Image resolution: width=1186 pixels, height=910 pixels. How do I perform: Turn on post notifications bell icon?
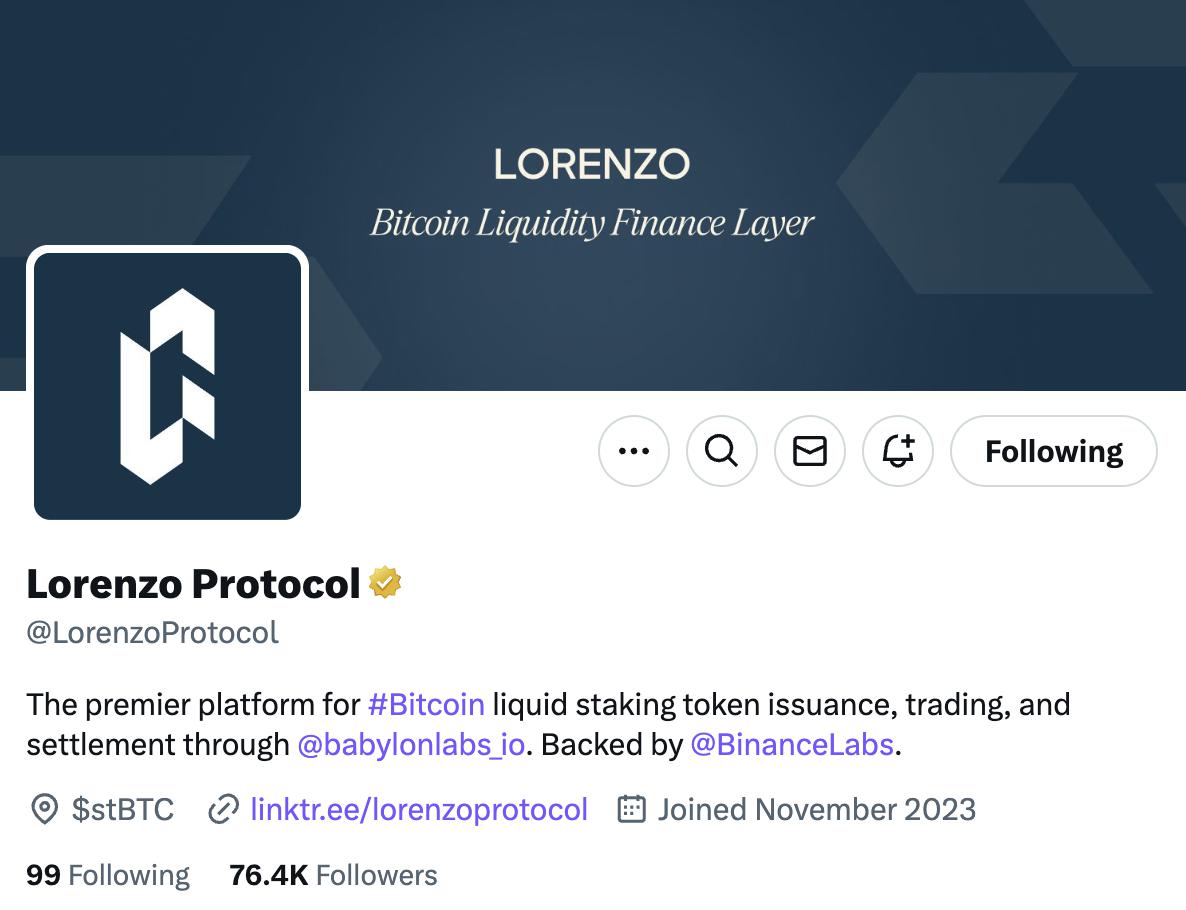[x=898, y=451]
